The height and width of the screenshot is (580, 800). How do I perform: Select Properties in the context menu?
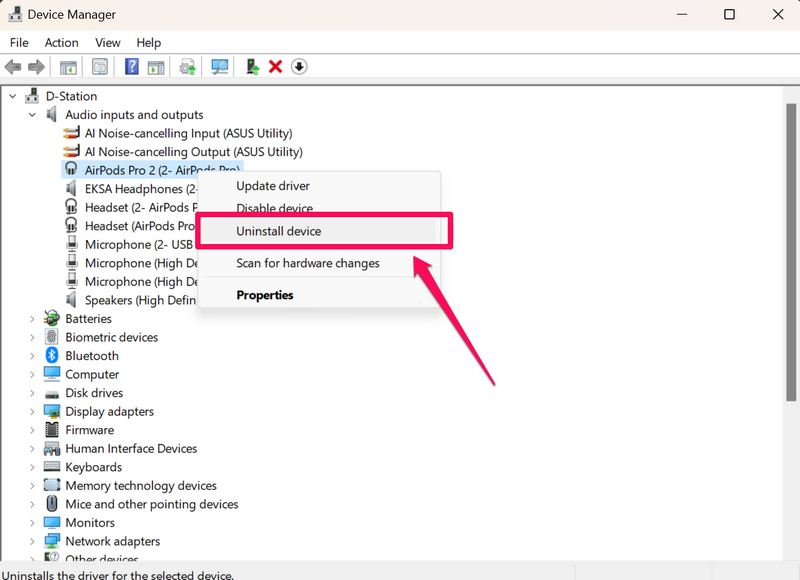(264, 295)
